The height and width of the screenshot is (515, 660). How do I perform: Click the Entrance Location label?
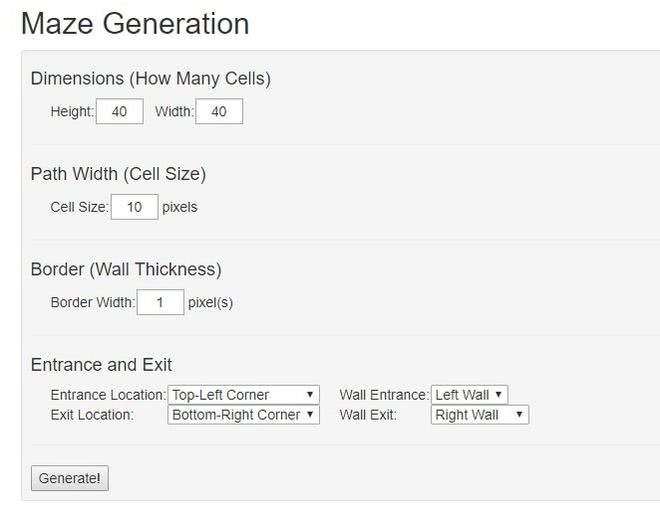coord(108,395)
